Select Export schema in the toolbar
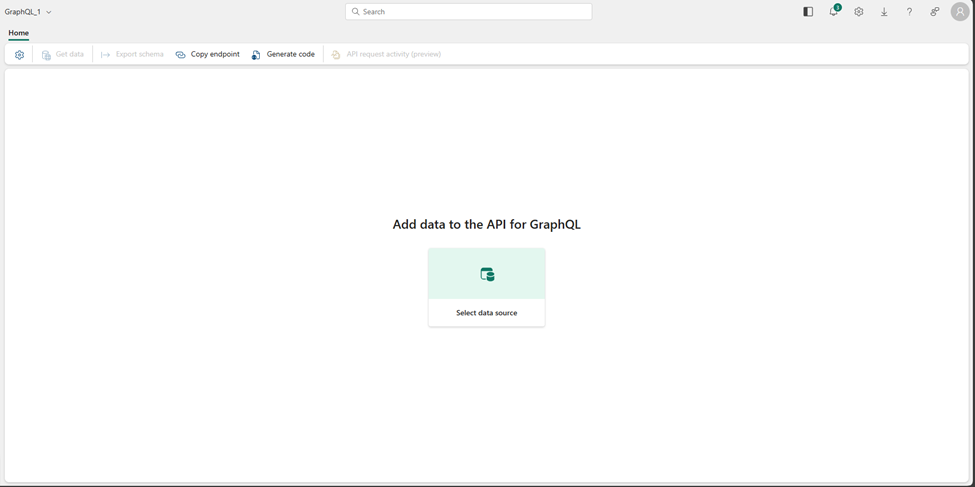The image size is (975, 487). [132, 55]
